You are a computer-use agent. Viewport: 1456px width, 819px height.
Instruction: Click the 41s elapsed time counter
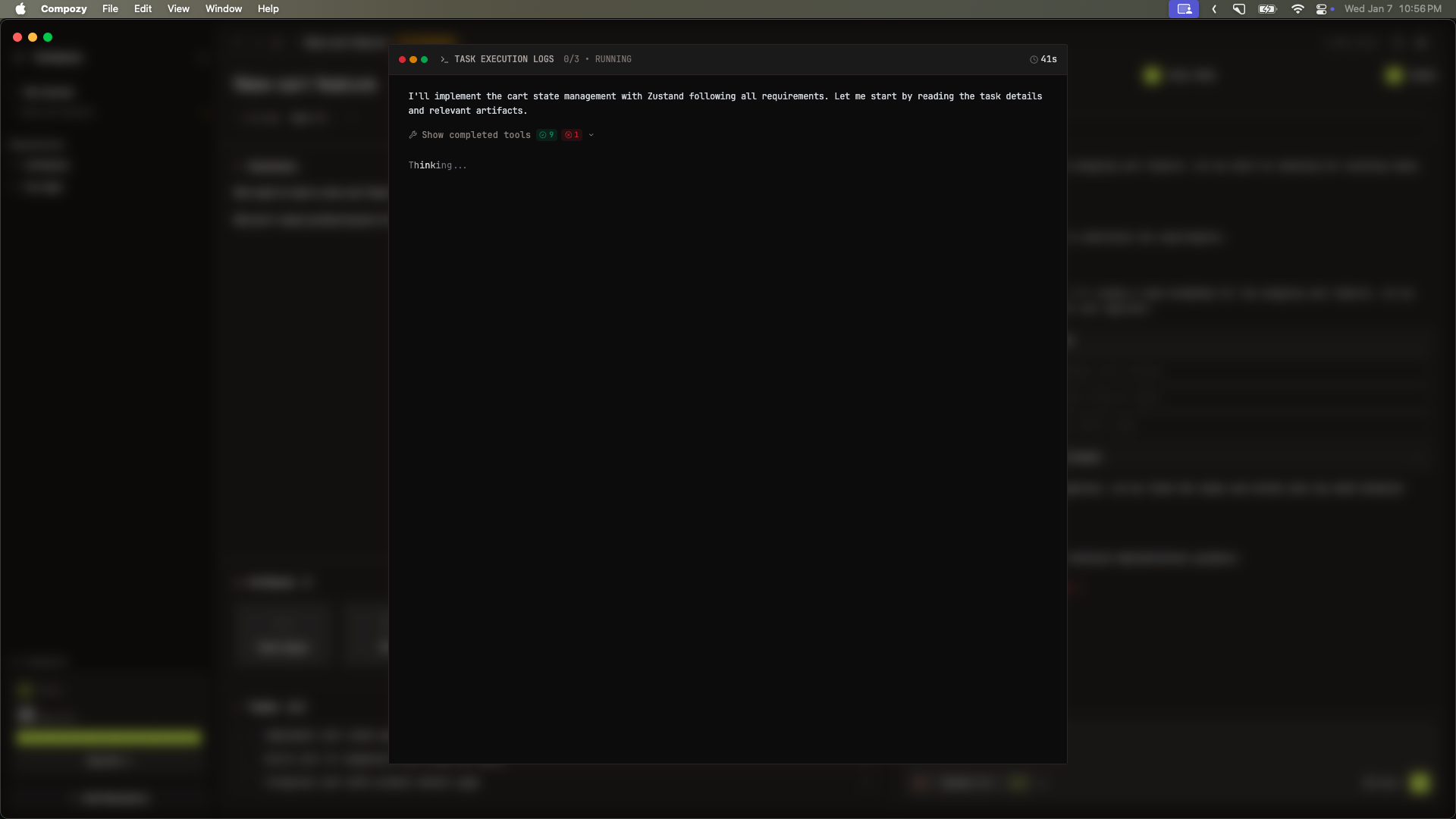tap(1048, 59)
